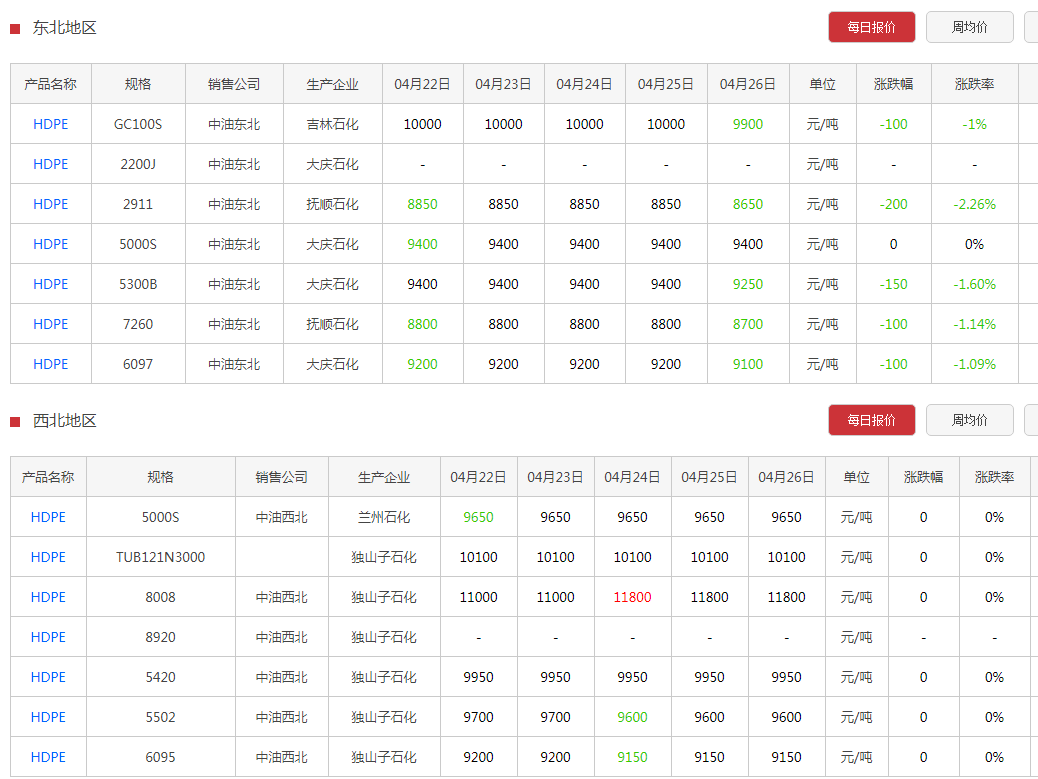Open HDPE link for 8920 row
Image resolution: width=1038 pixels, height=779 pixels.
pyautogui.click(x=48, y=637)
